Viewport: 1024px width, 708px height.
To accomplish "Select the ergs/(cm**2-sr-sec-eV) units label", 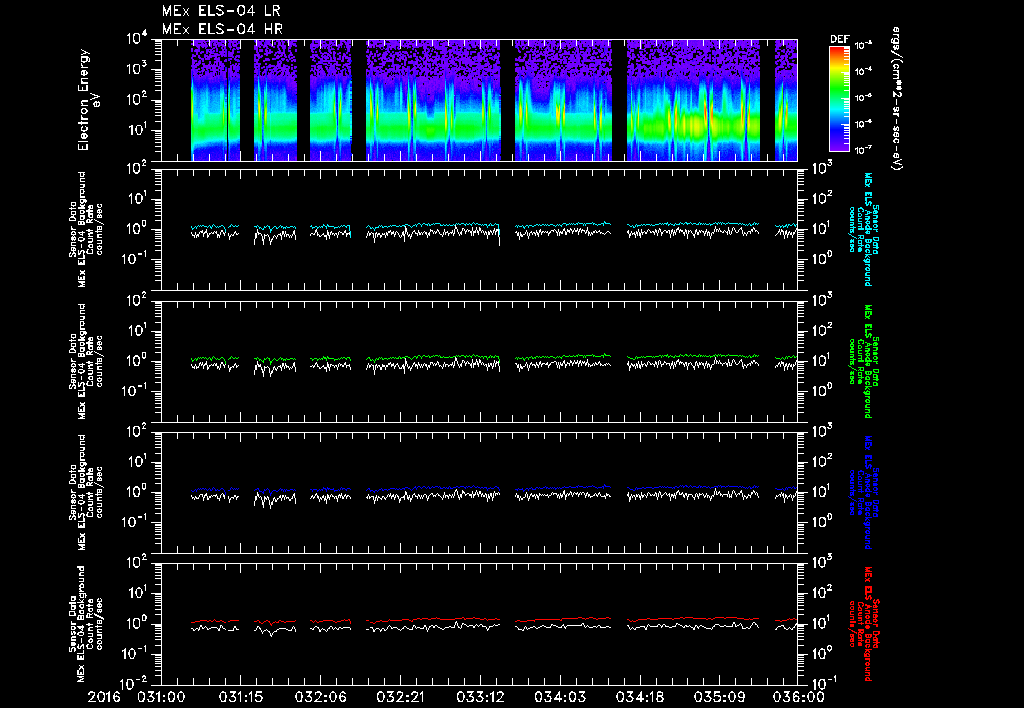I will click(x=897, y=99).
